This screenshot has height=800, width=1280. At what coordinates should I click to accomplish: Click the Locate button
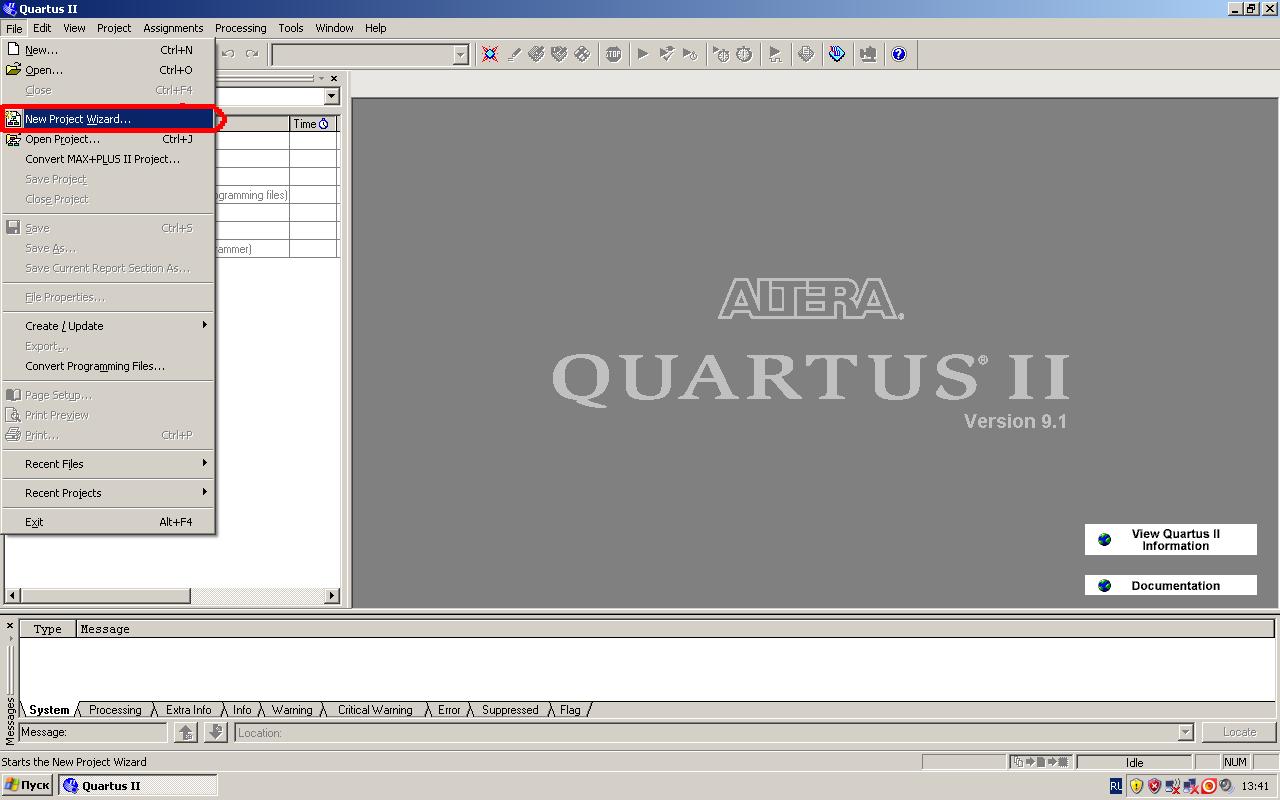1239,732
